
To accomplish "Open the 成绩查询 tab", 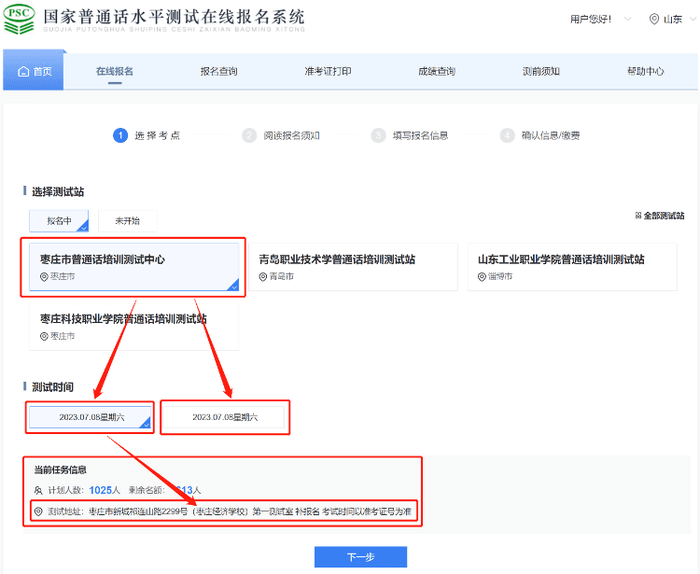I will point(436,72).
